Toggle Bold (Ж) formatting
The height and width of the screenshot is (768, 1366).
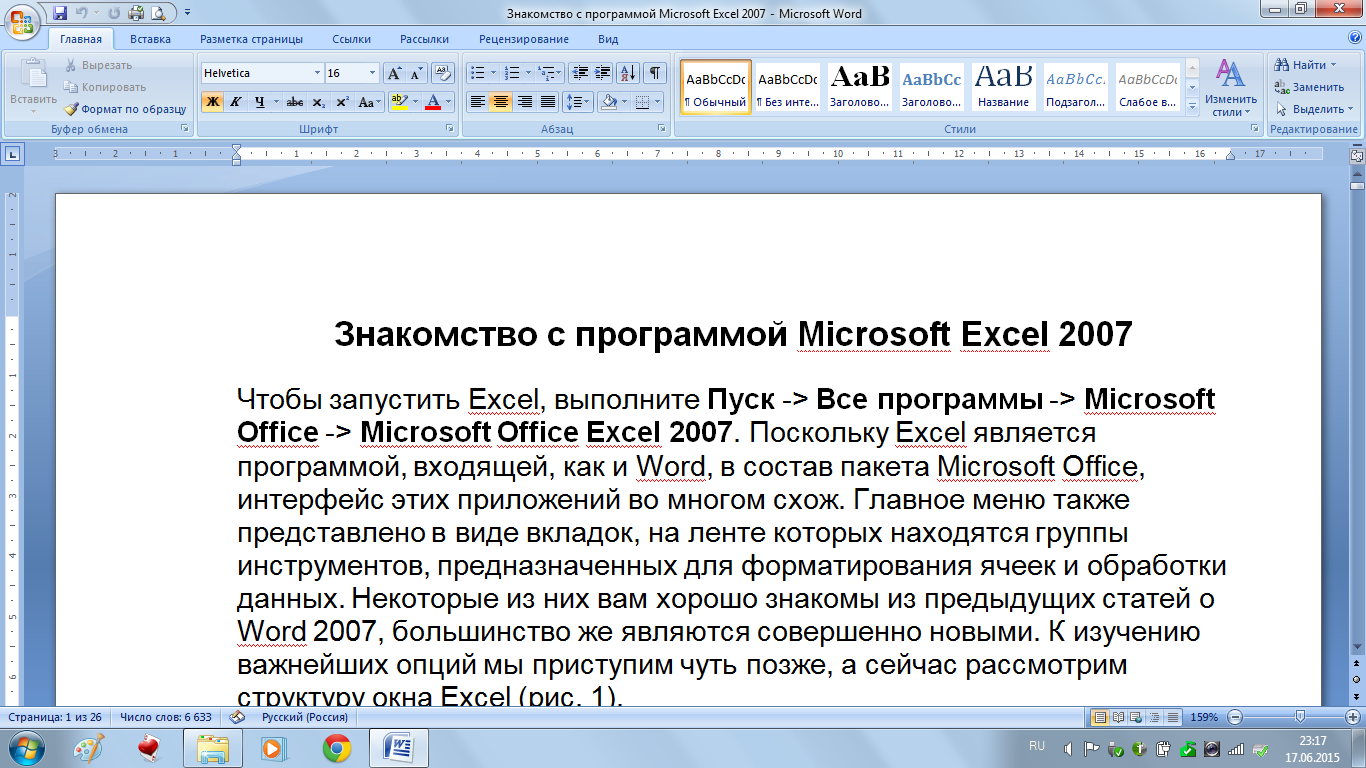pyautogui.click(x=212, y=102)
